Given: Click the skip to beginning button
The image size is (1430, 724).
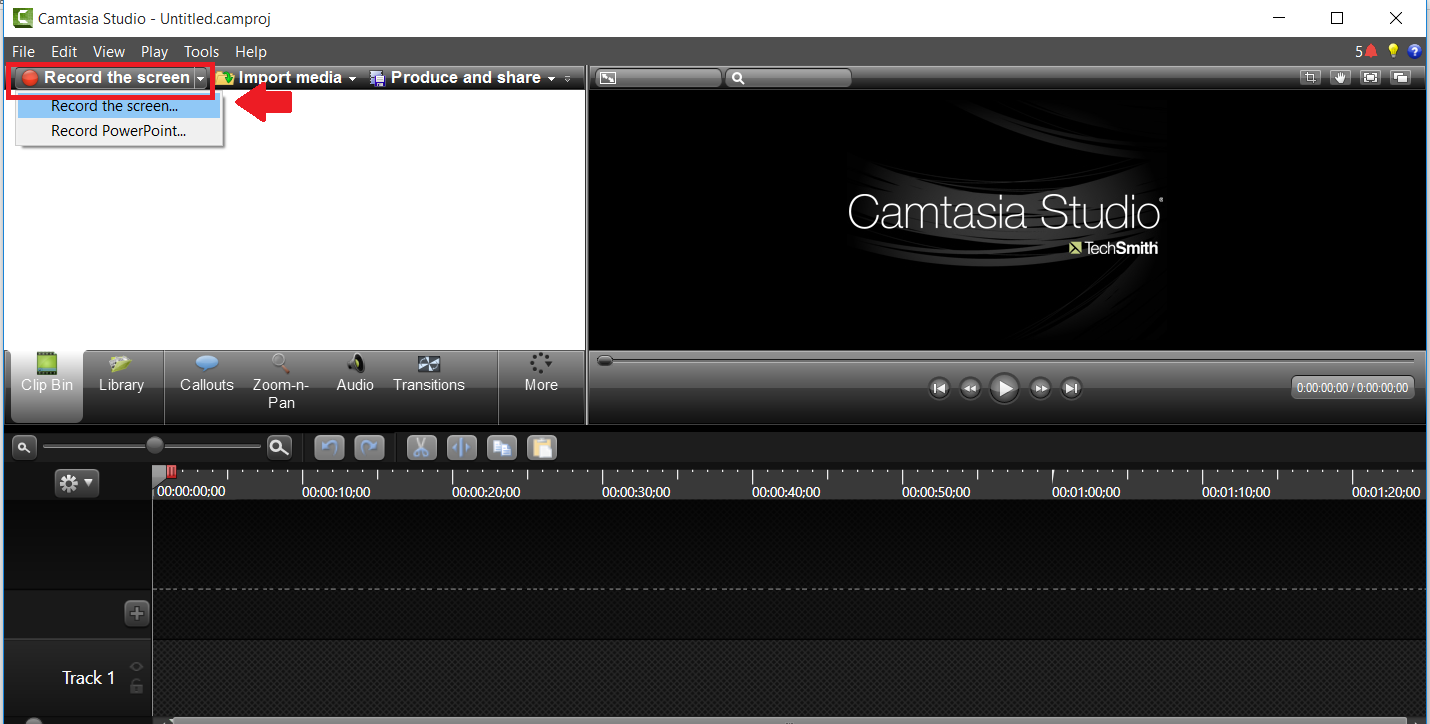Looking at the screenshot, I should tap(938, 388).
